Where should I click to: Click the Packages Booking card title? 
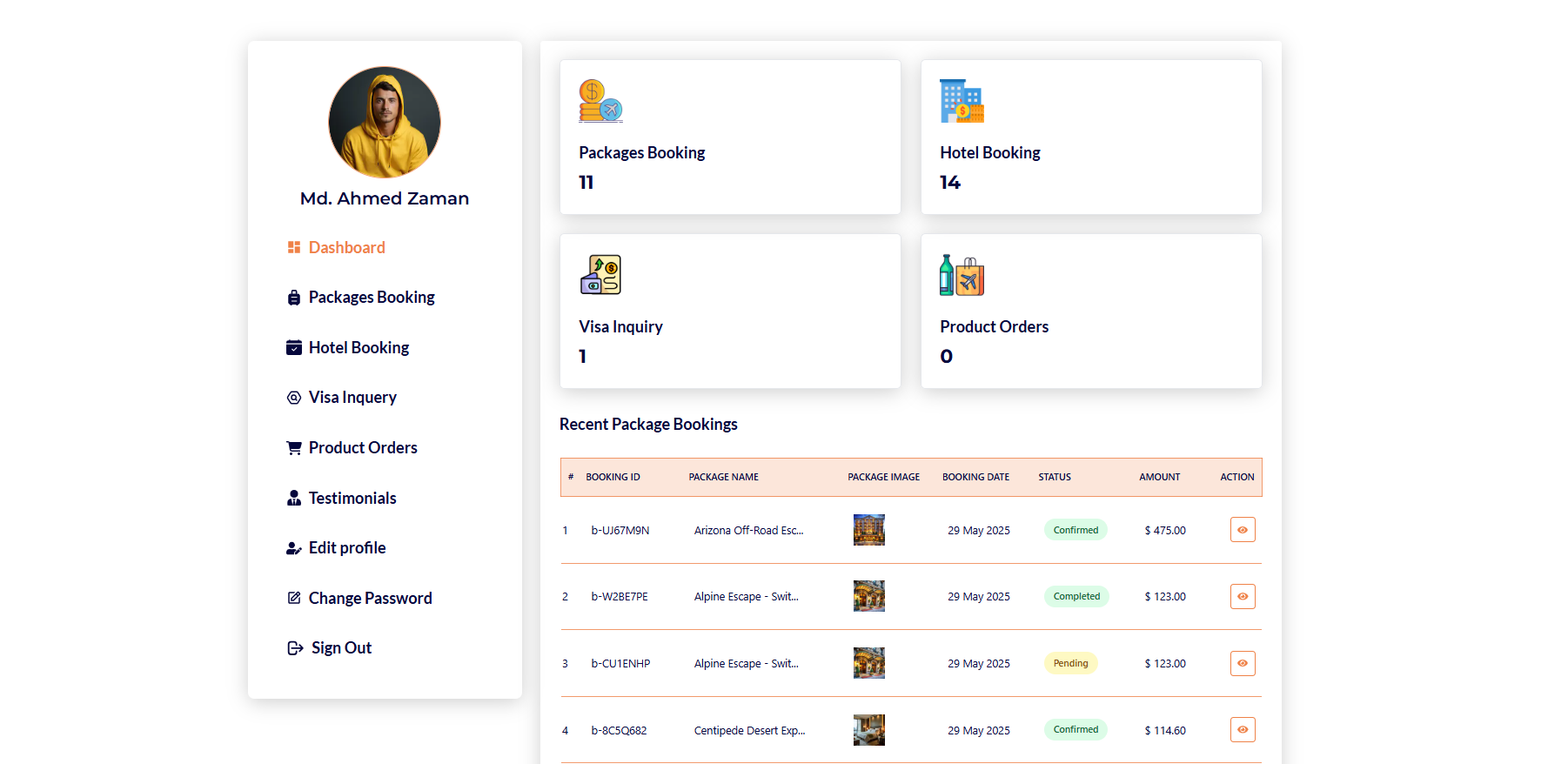642,152
